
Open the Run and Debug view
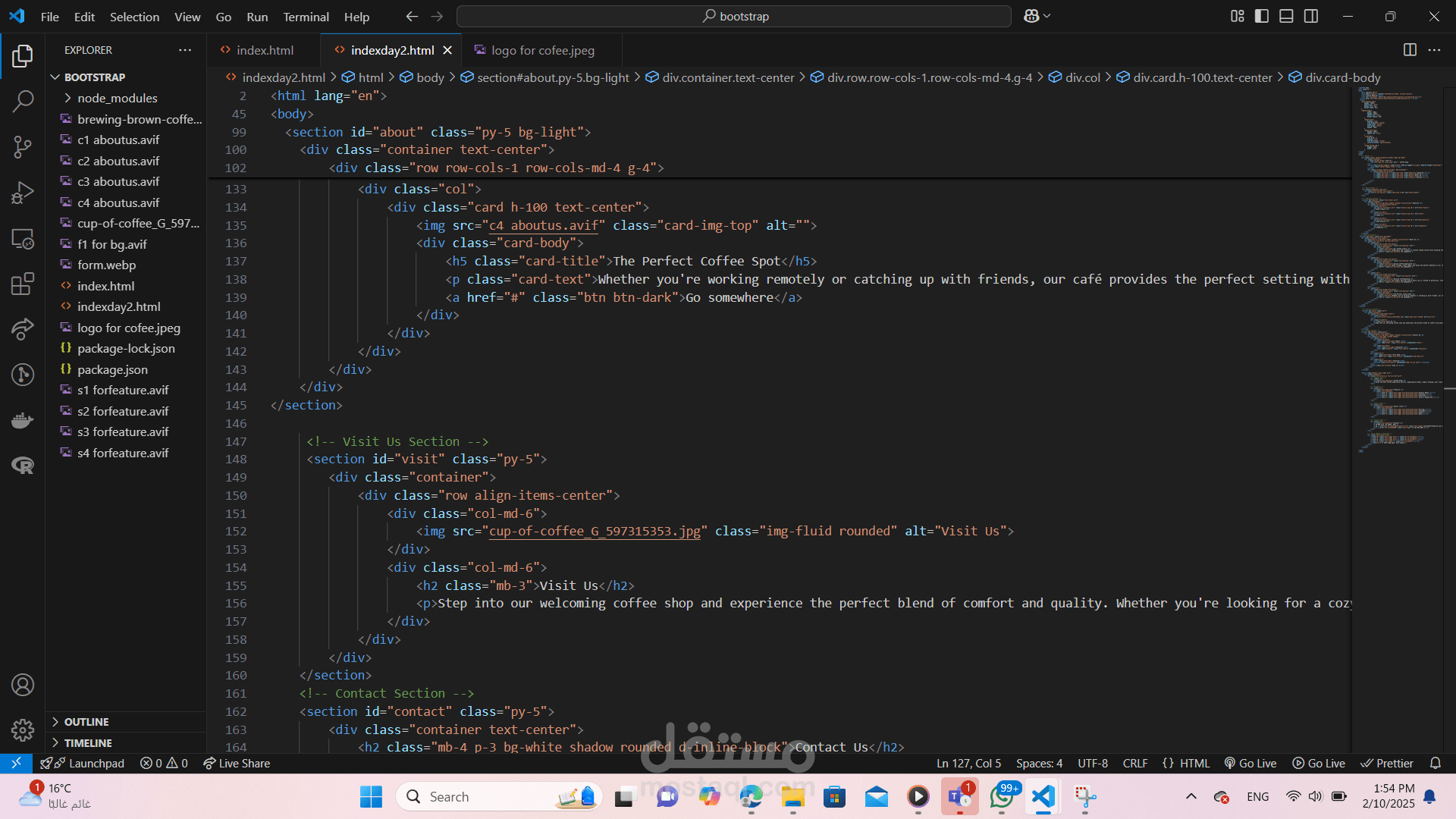(23, 193)
